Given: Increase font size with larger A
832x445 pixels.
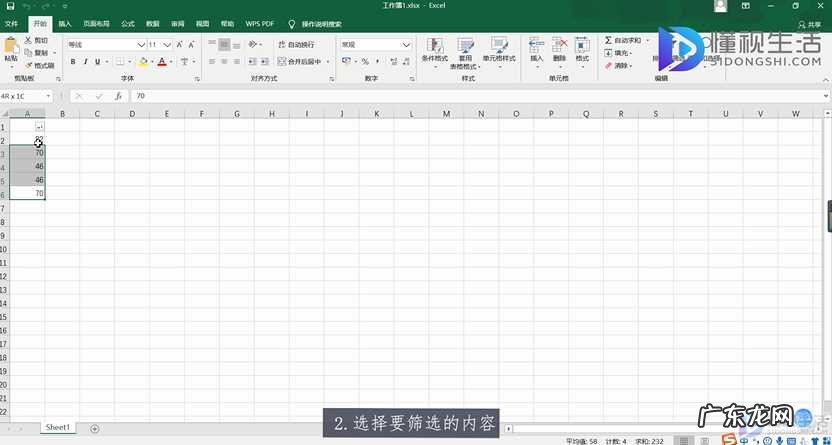Looking at the screenshot, I should [179, 45].
